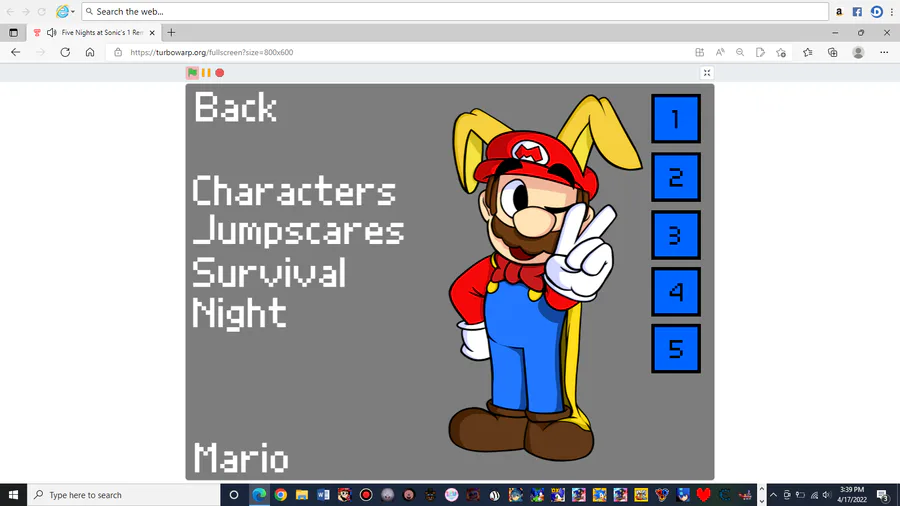Go back to the previous page
The width and height of the screenshot is (900, 506).
(15, 52)
